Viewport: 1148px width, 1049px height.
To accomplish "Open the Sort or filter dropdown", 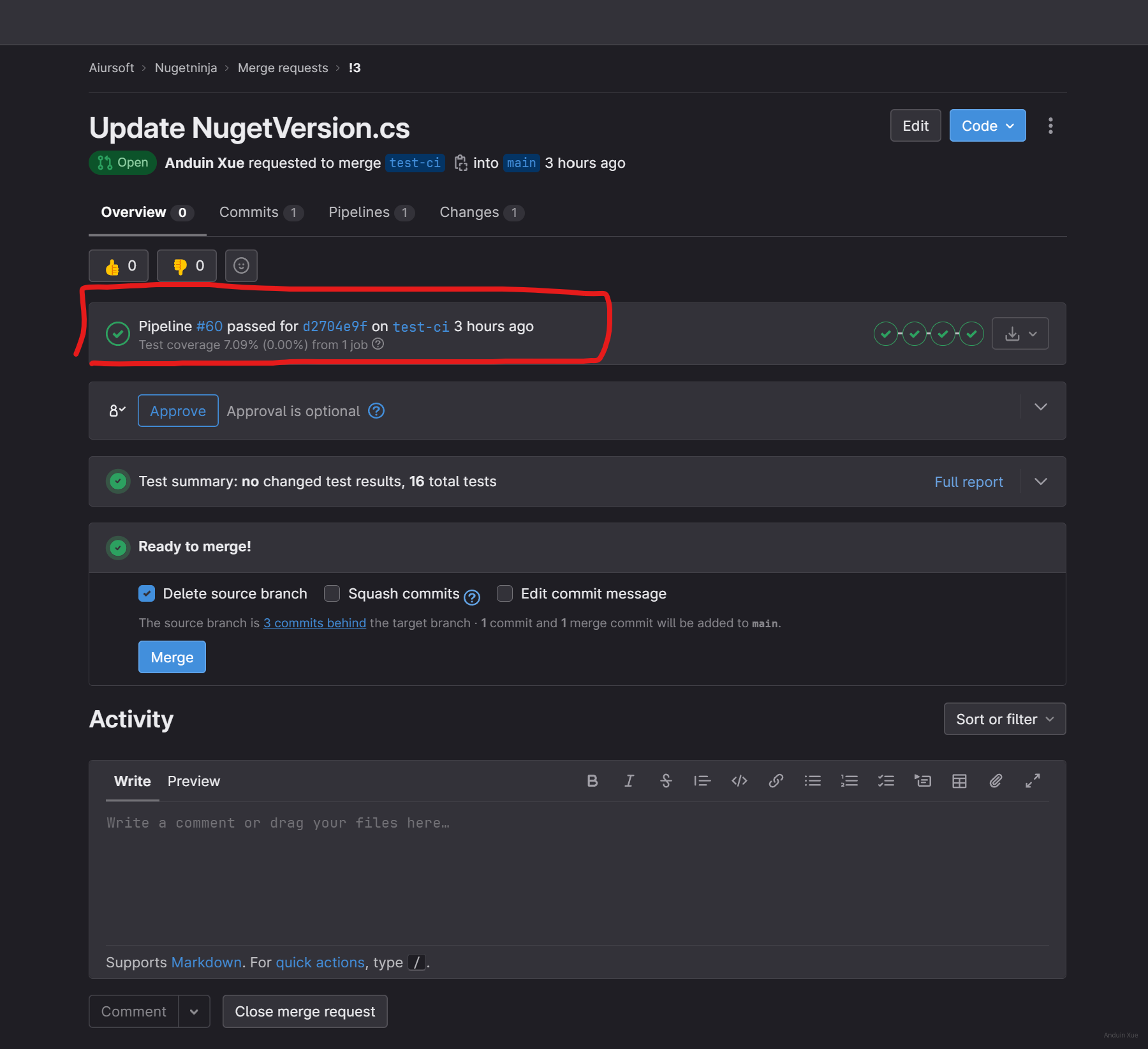I will (x=1004, y=719).
